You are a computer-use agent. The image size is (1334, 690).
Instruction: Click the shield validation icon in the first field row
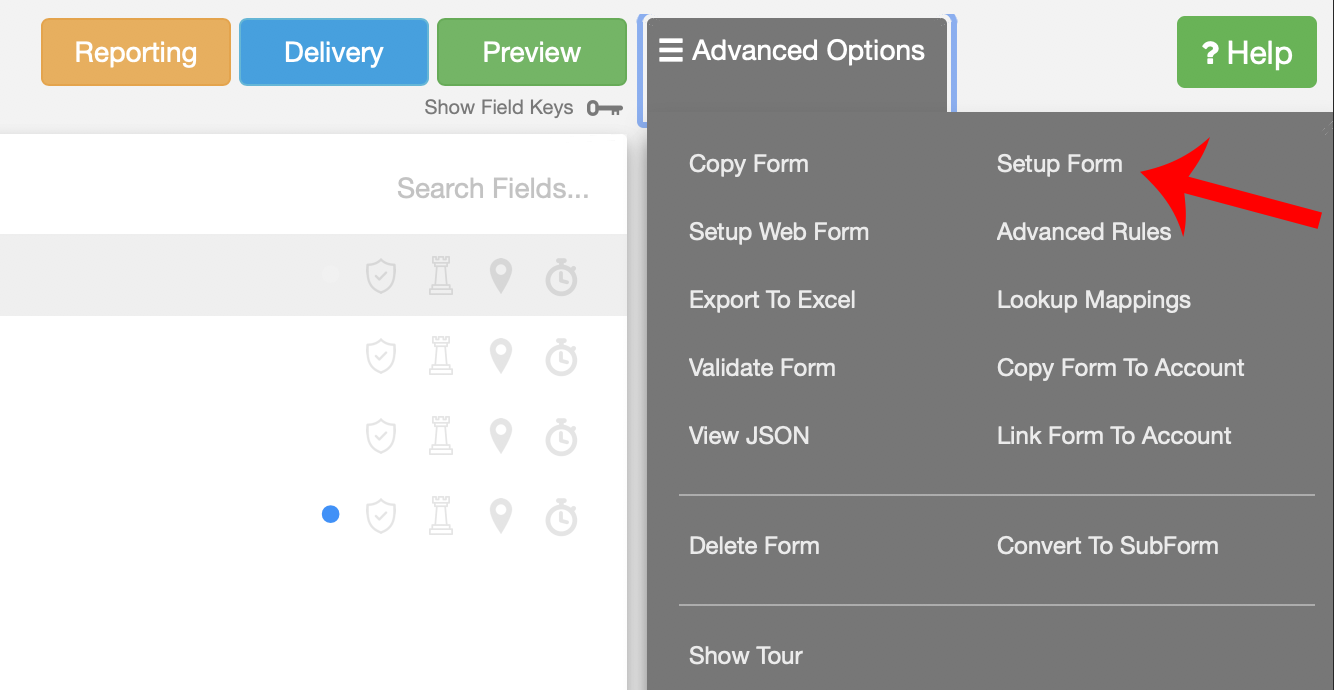click(x=381, y=276)
